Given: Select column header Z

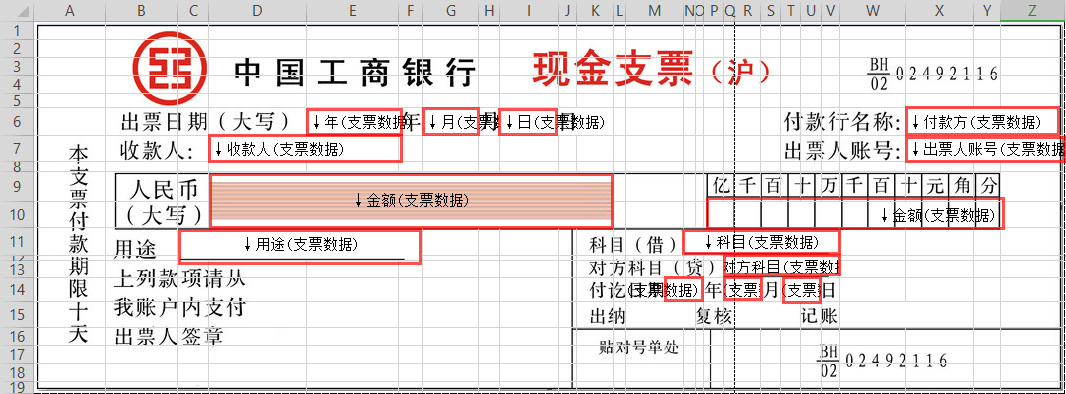Looking at the screenshot, I should 1032,10.
